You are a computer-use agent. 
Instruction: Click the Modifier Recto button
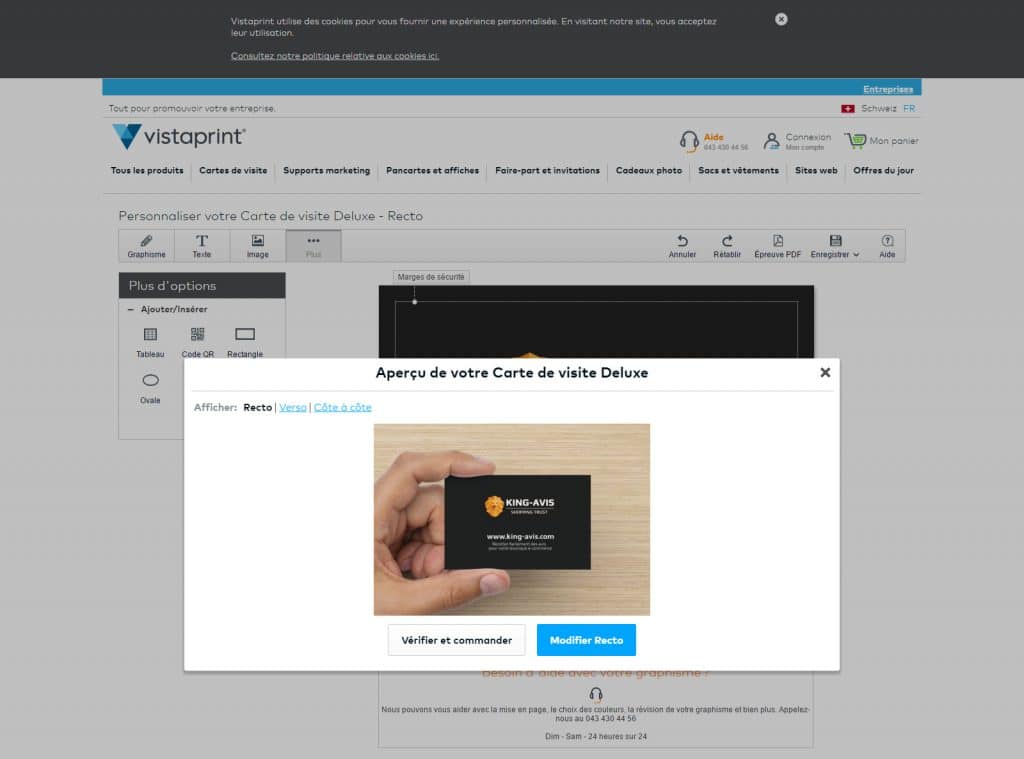586,640
